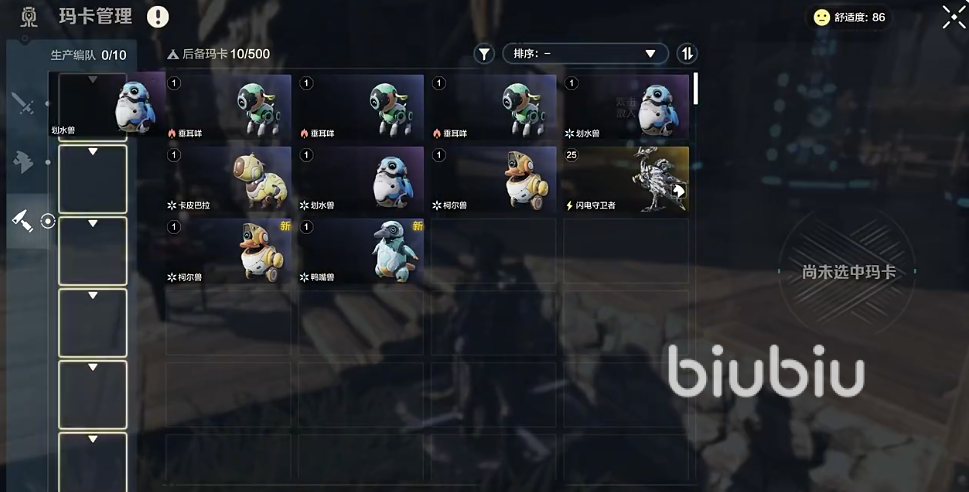Screen dimensions: 969x492
Task: Click the 后备玛卡 10/500 header
Action: click(218, 54)
